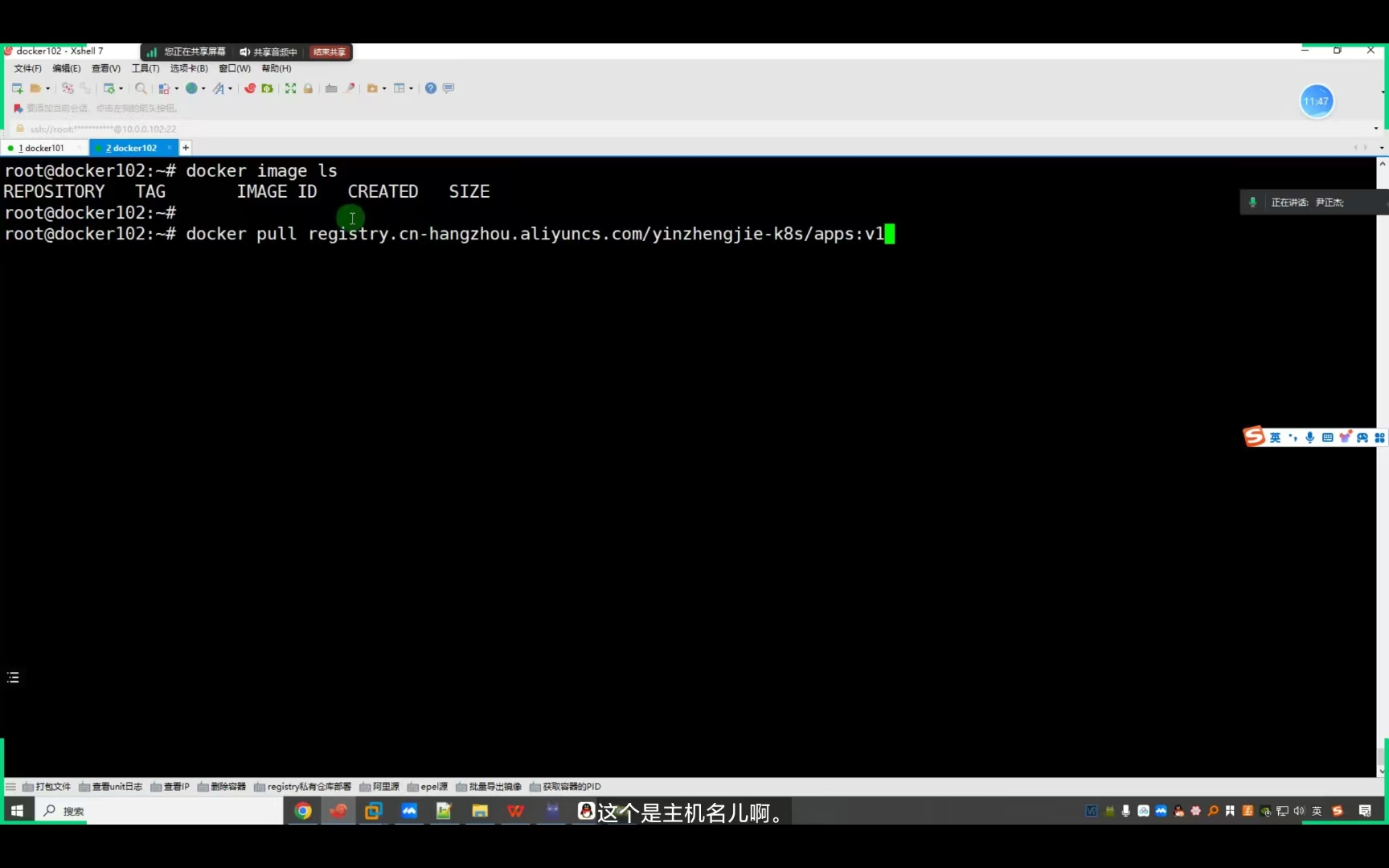Click the keyboard key-mapping toolbar icon
Screen dimensions: 1389x868
pos(331,88)
